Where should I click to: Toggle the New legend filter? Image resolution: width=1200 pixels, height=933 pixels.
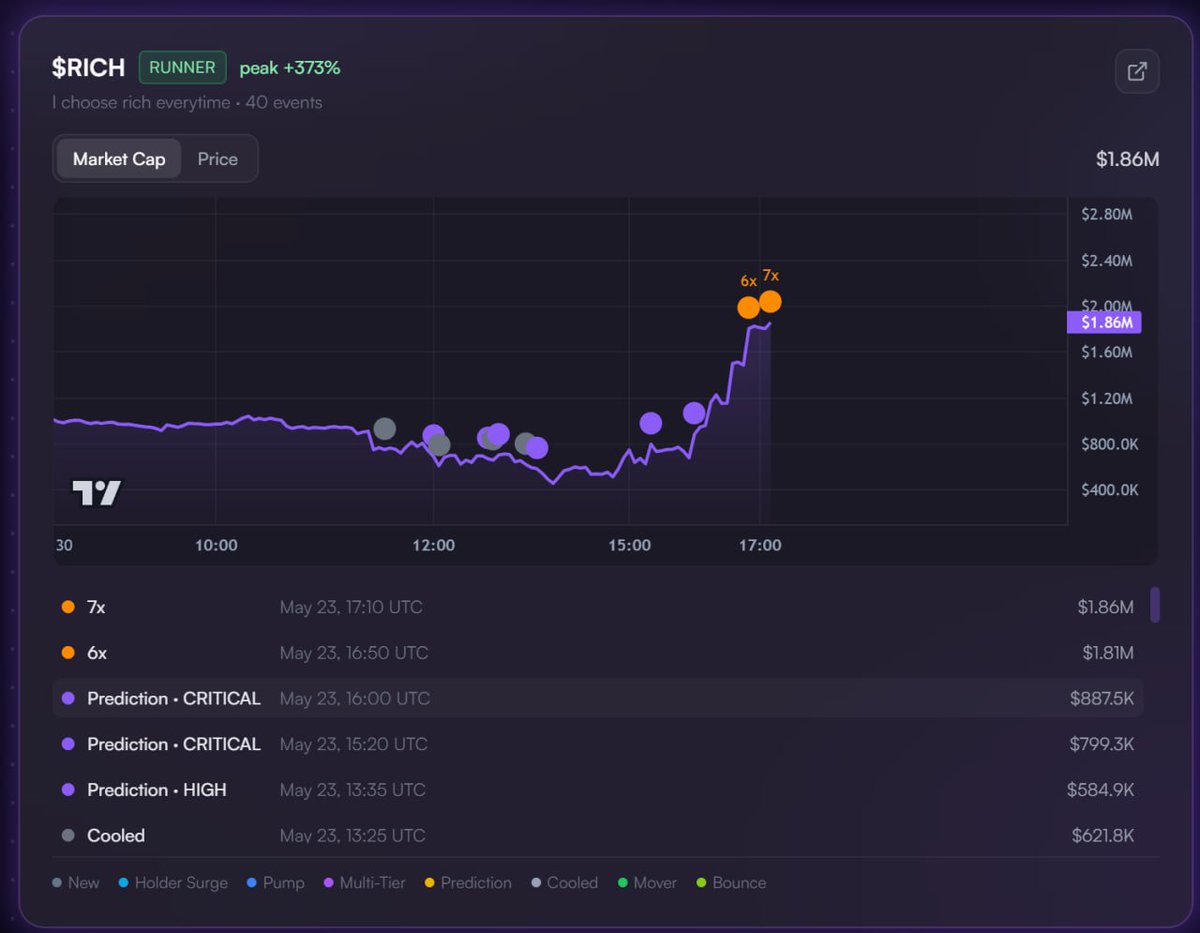pos(76,883)
